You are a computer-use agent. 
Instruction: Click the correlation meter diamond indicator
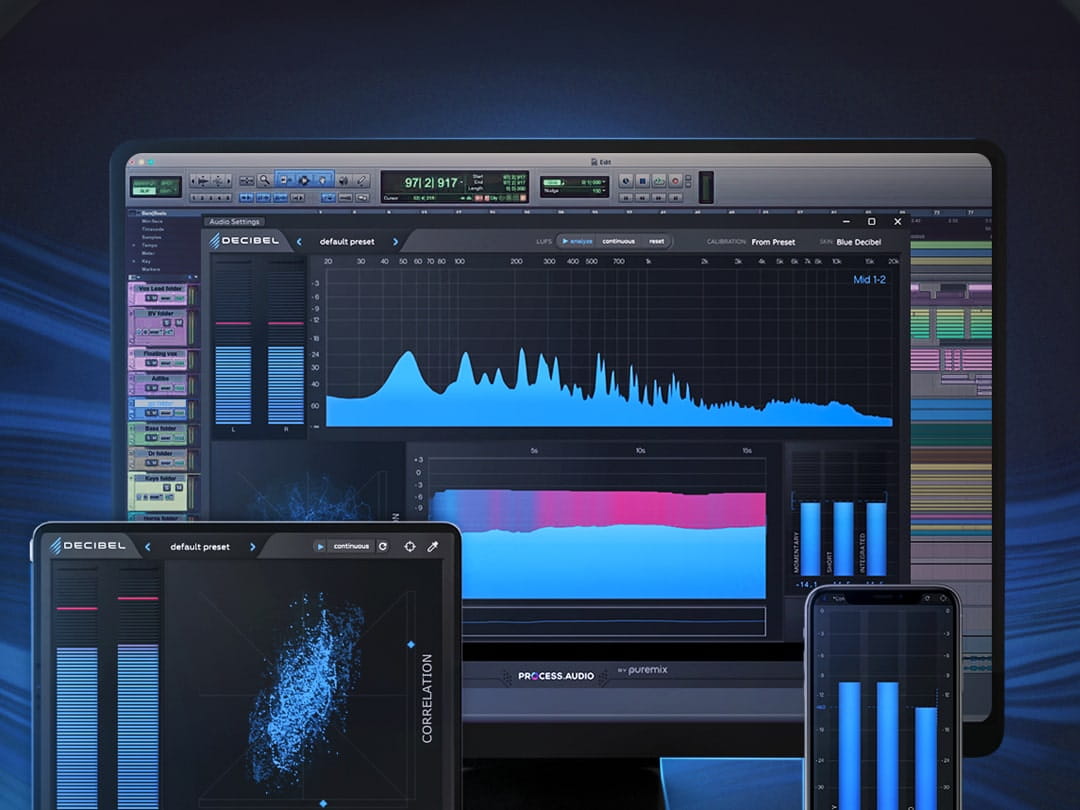(411, 645)
